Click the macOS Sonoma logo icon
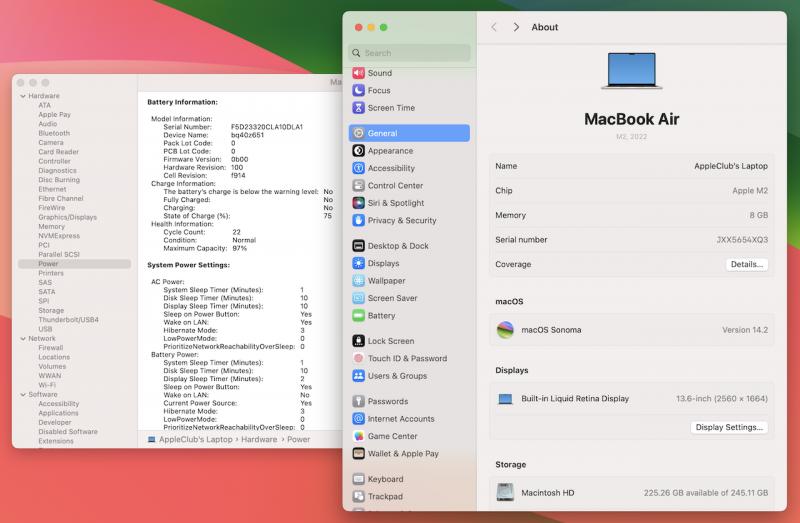 click(x=505, y=330)
